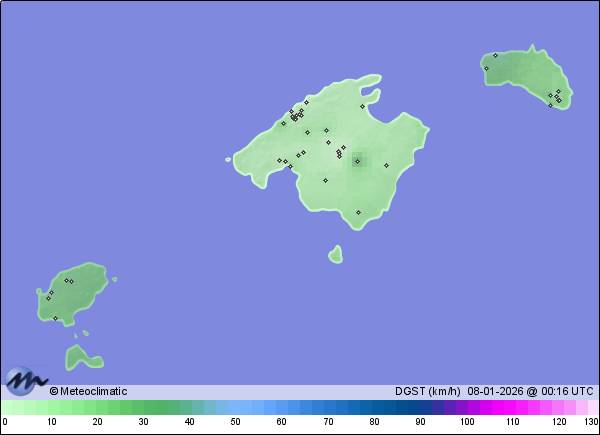The image size is (600, 435).
Task: Click the green swatch above the 20 label
Action: click(x=98, y=407)
